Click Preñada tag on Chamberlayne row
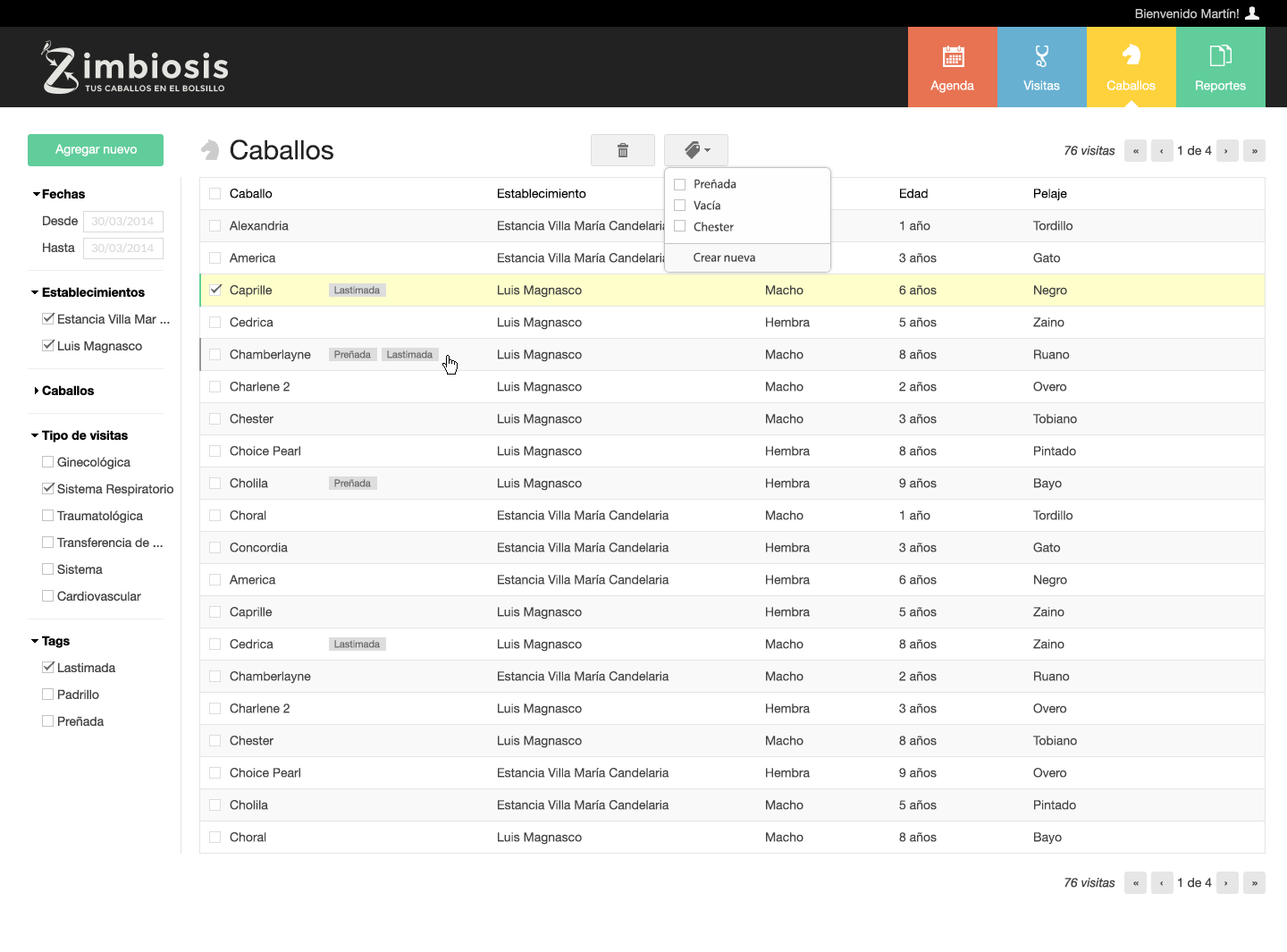The height and width of the screenshot is (952, 1287). (x=352, y=355)
